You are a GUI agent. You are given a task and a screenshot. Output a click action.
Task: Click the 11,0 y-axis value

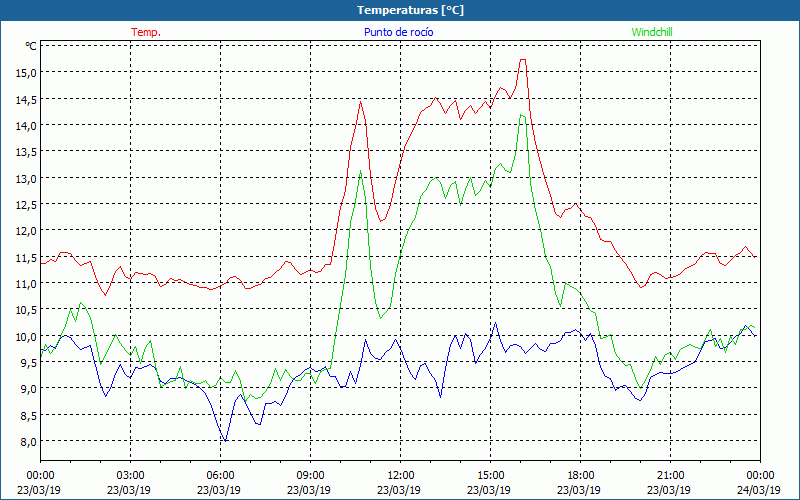click(x=26, y=283)
